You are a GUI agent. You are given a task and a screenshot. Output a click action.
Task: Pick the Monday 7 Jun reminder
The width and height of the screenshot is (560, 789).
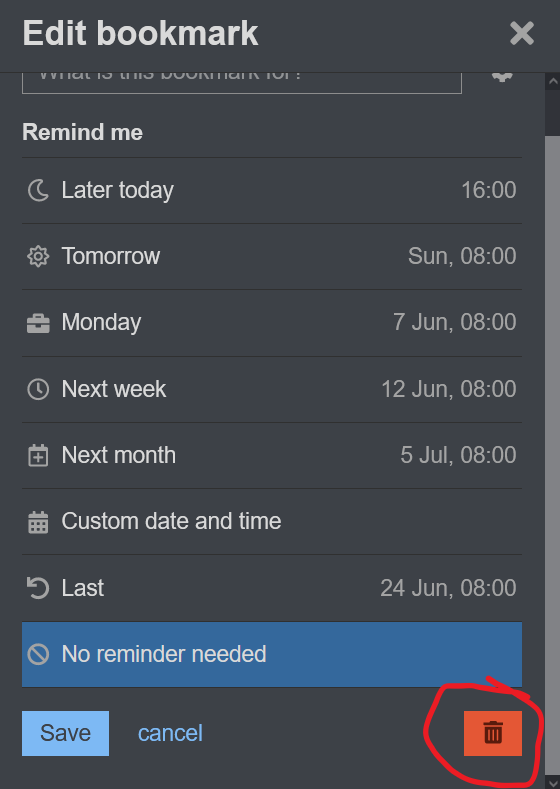(x=272, y=323)
